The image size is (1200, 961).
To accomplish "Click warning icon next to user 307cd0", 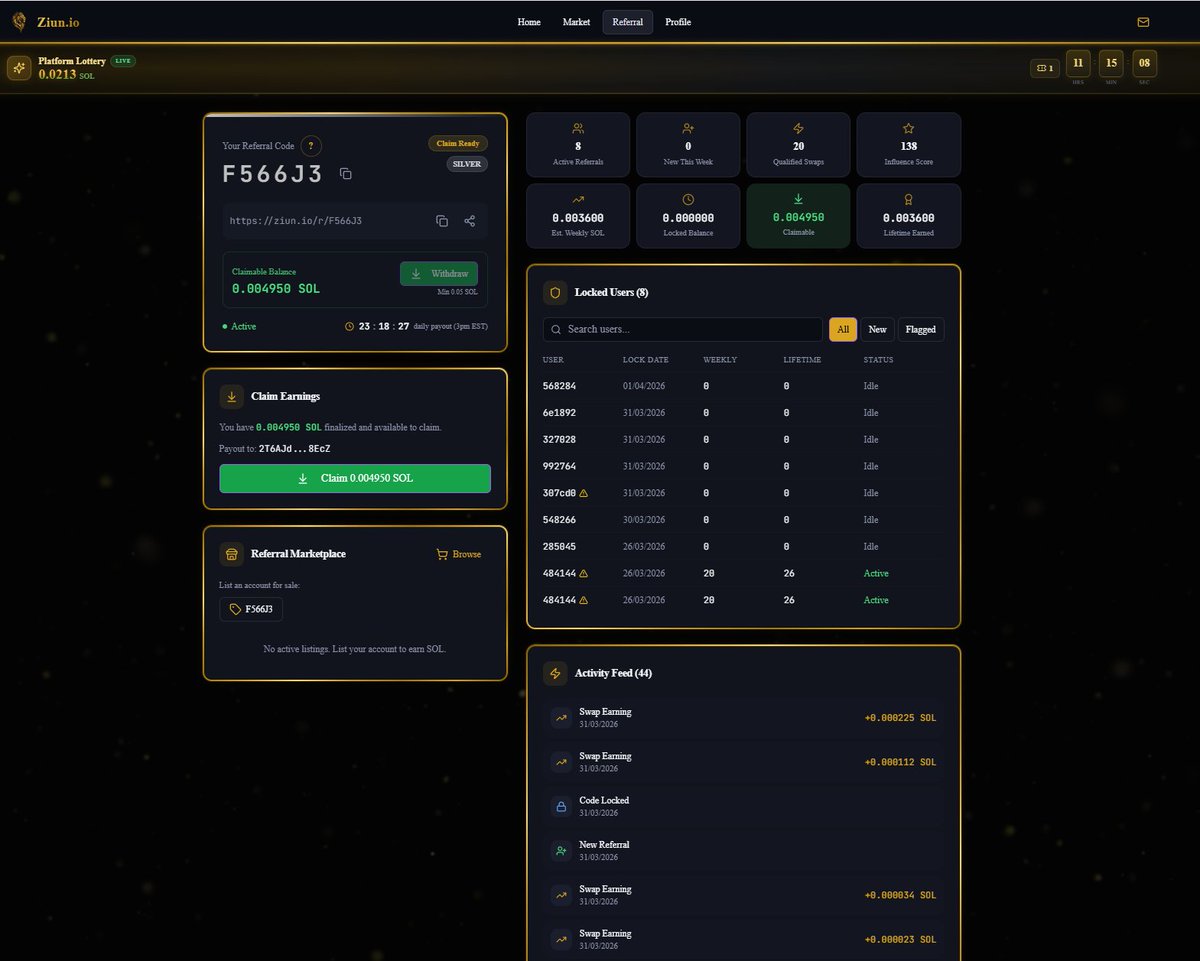I will click(x=584, y=493).
